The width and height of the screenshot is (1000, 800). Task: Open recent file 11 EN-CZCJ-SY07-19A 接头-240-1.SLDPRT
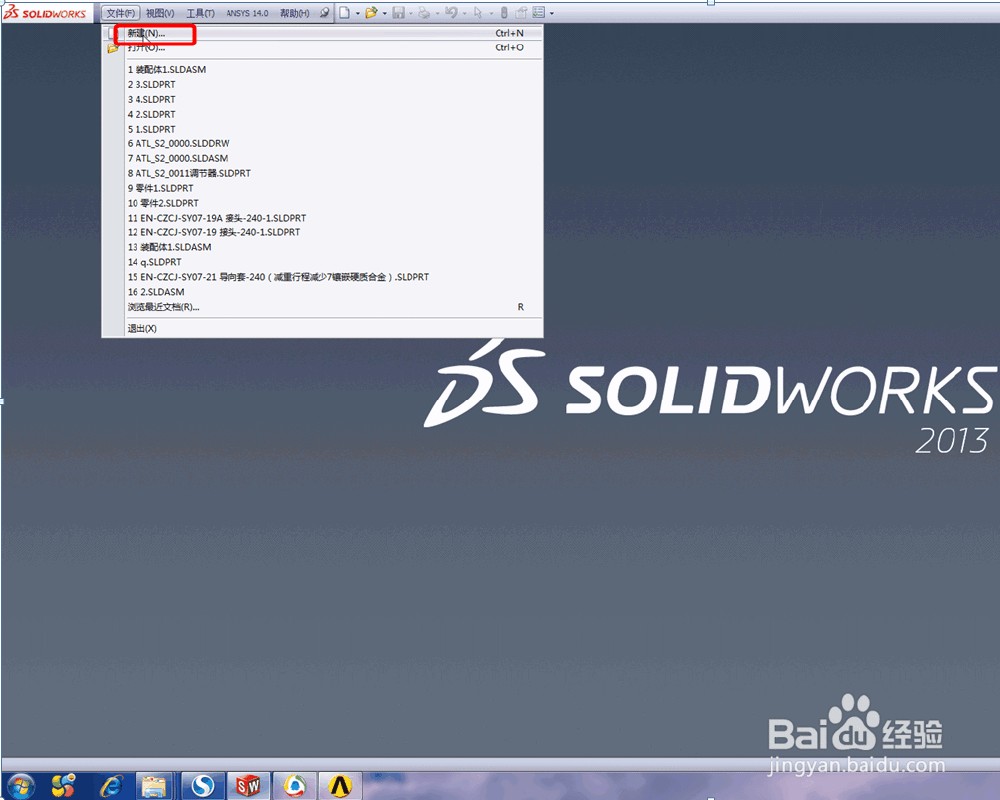coord(322,218)
